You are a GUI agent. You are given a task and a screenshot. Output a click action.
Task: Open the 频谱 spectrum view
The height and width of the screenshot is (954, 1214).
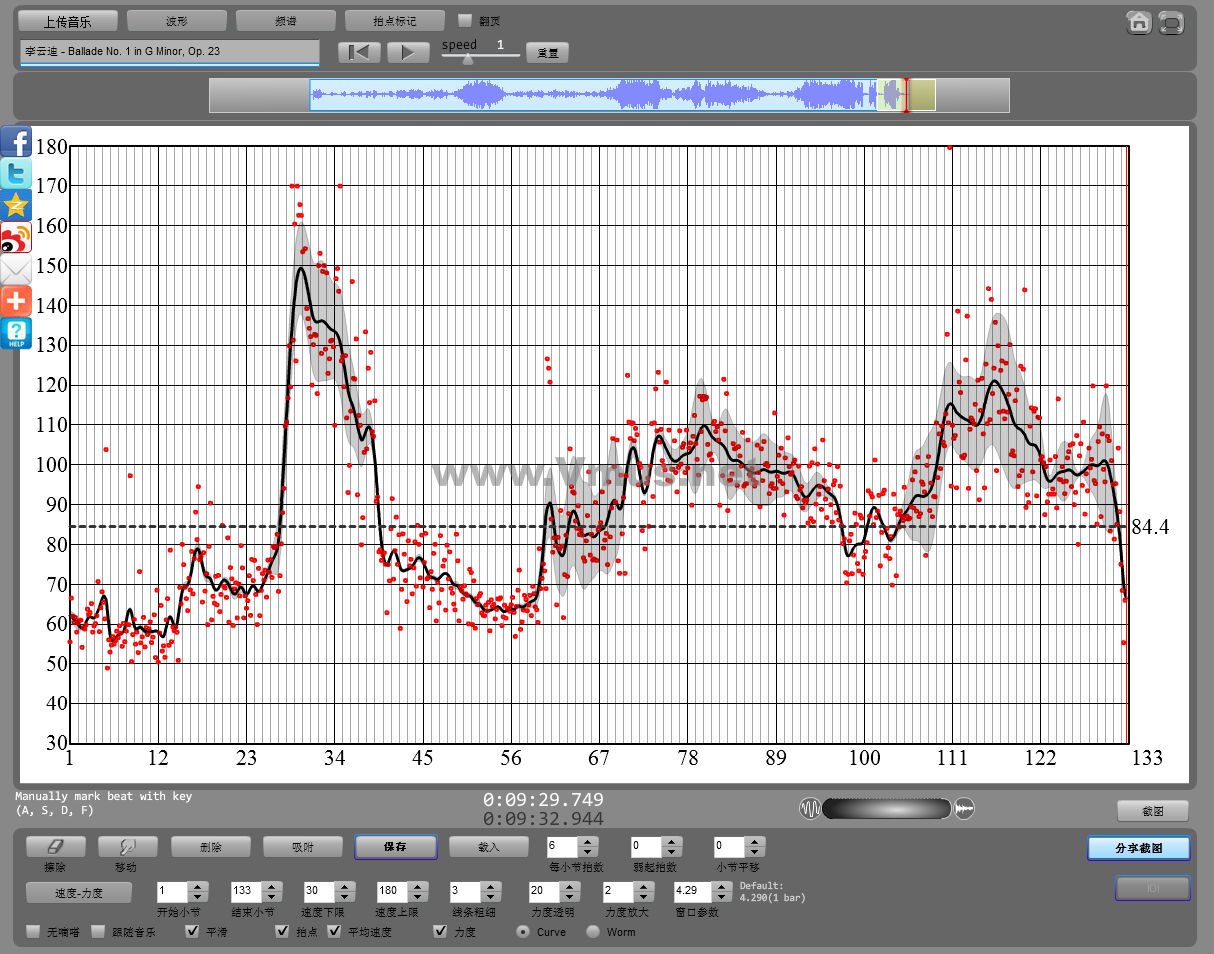(286, 21)
